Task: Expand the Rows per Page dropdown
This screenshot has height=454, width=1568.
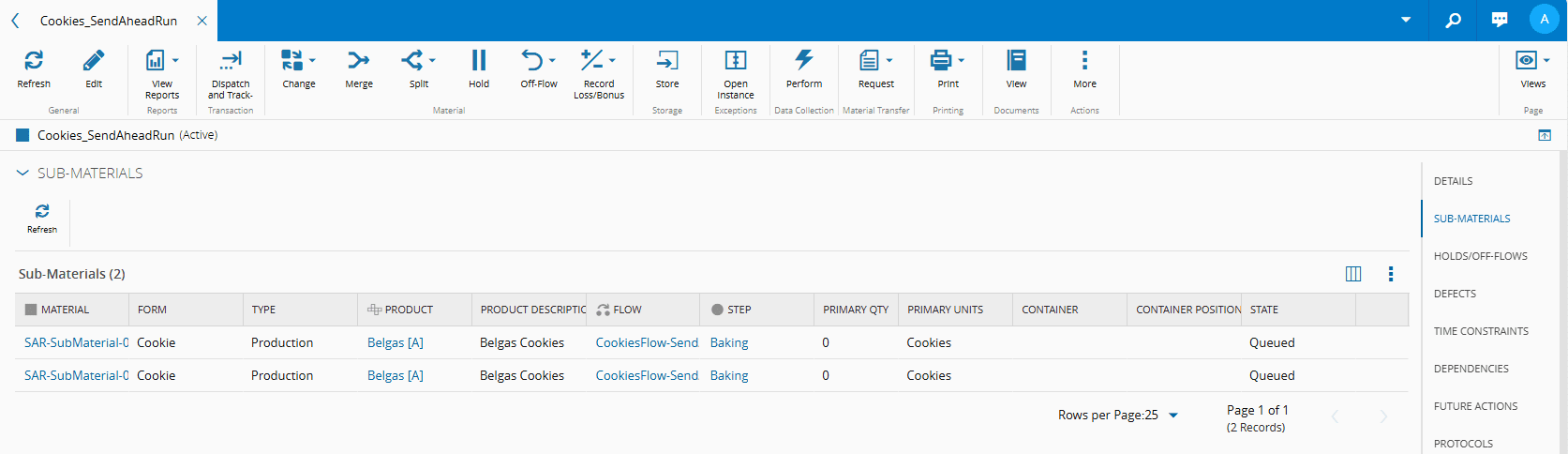Action: coord(1173,416)
